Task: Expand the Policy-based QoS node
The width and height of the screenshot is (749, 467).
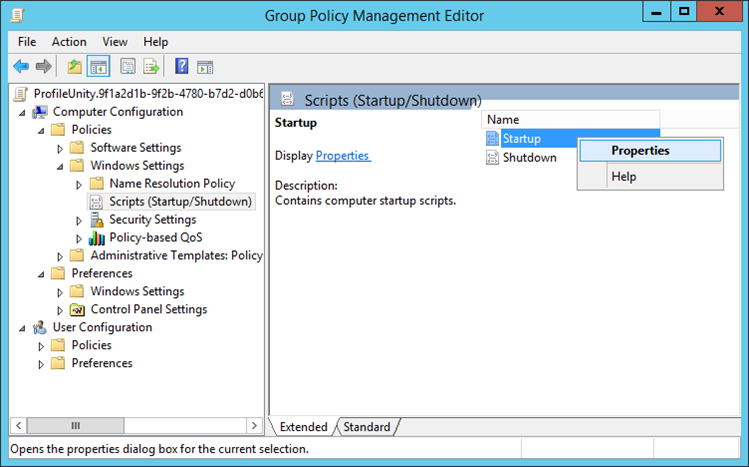Action: (80, 238)
